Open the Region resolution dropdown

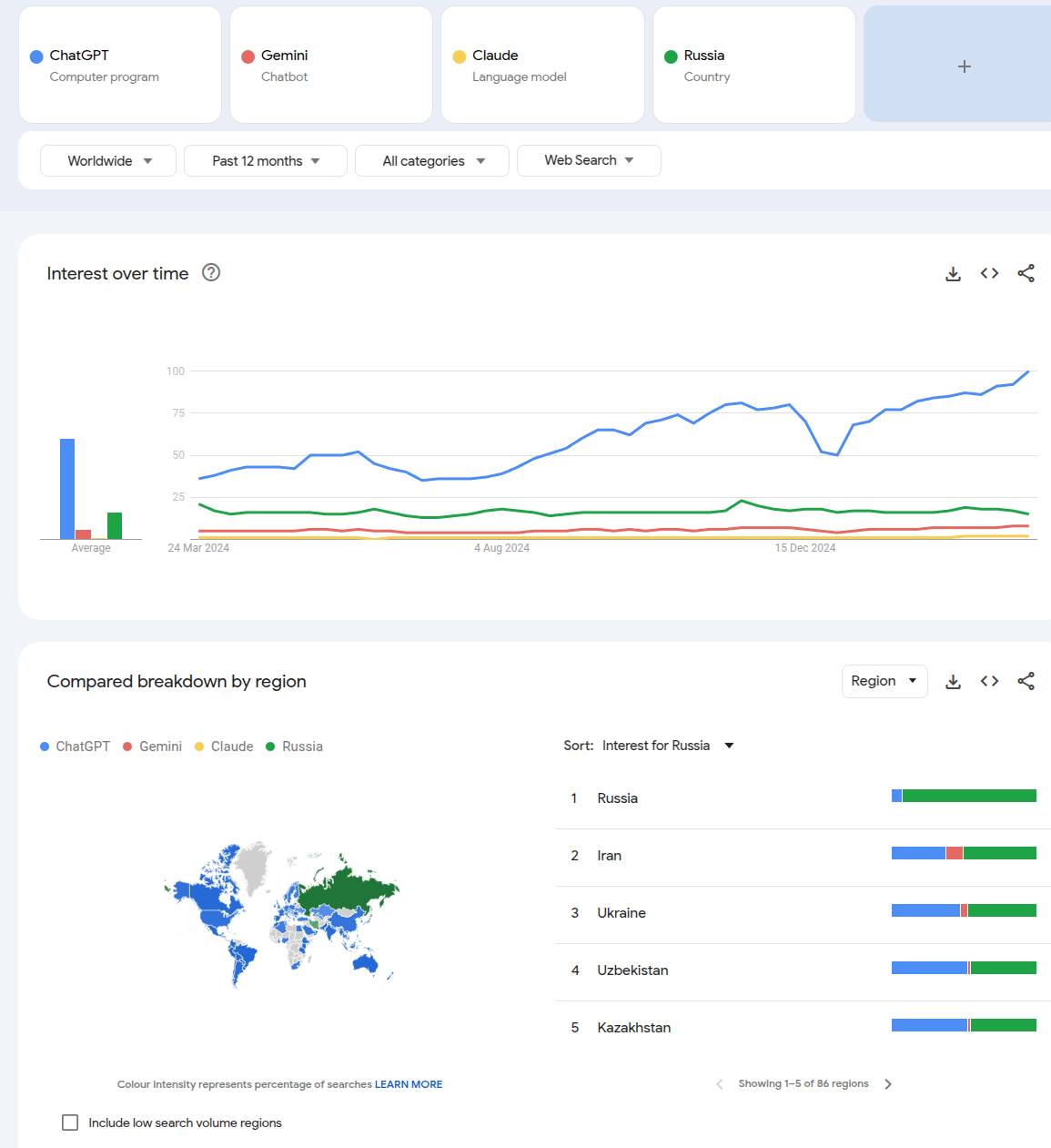884,682
